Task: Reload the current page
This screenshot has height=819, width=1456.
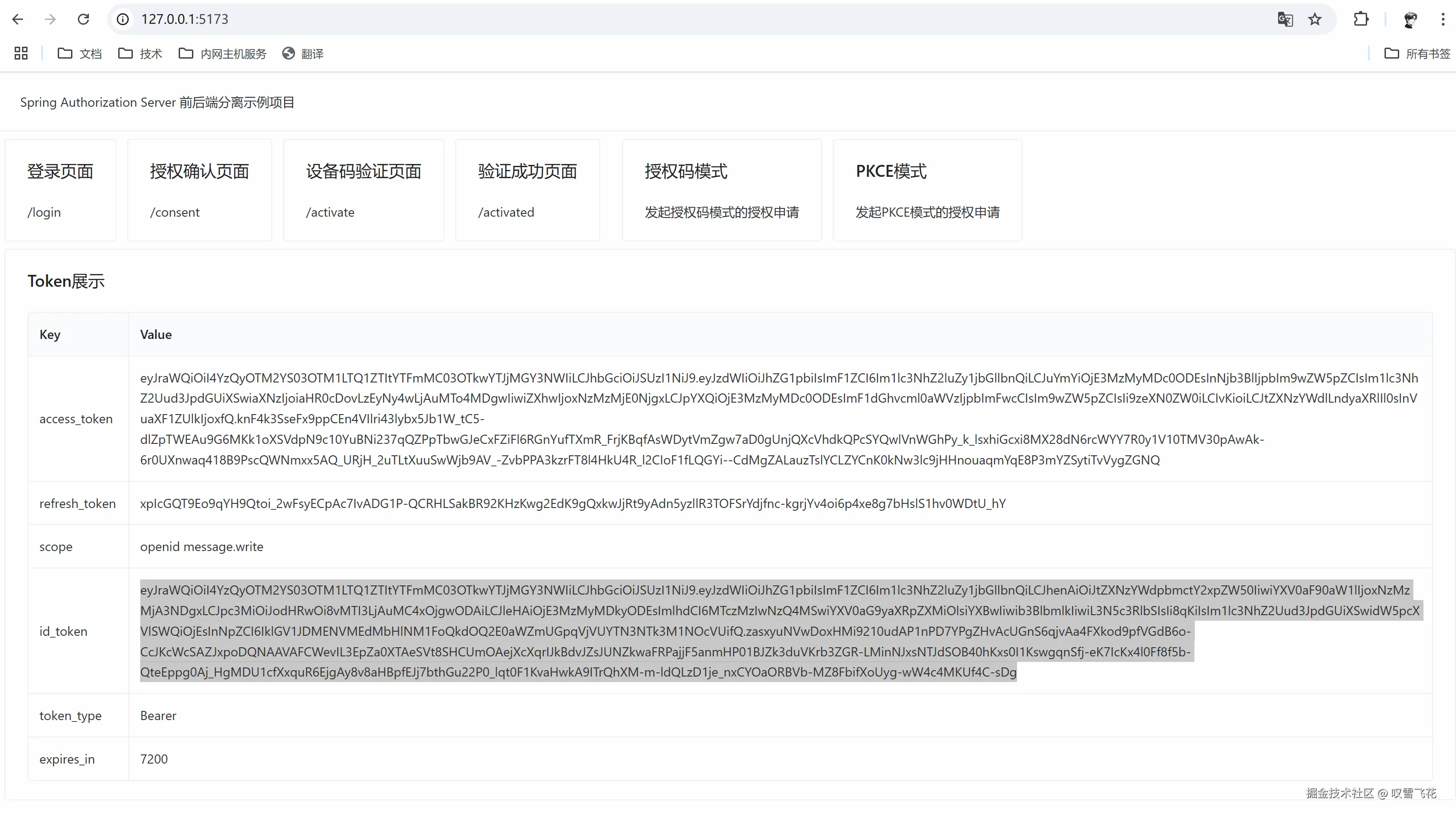Action: (83, 19)
